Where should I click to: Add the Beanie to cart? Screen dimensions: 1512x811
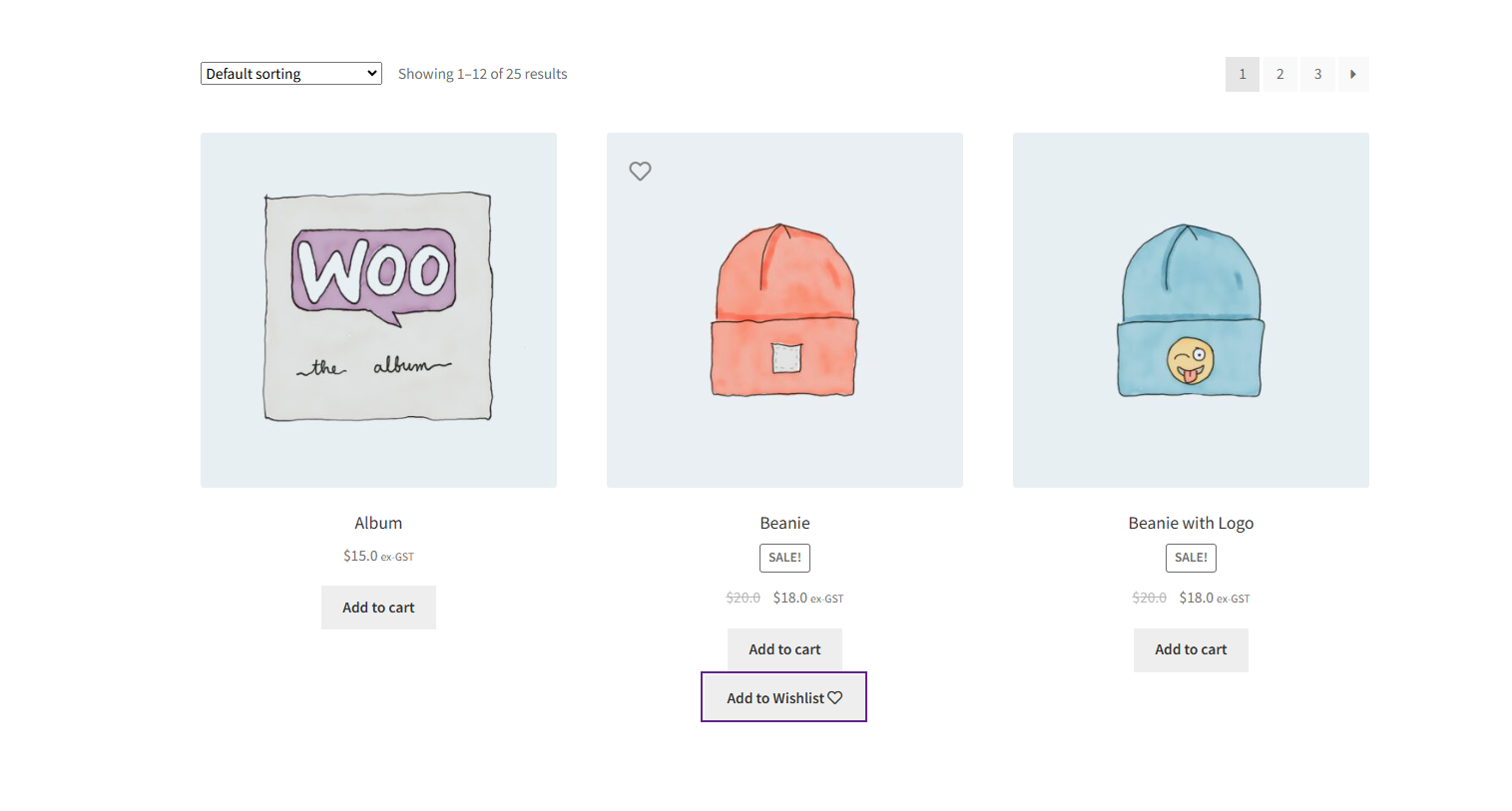point(784,649)
